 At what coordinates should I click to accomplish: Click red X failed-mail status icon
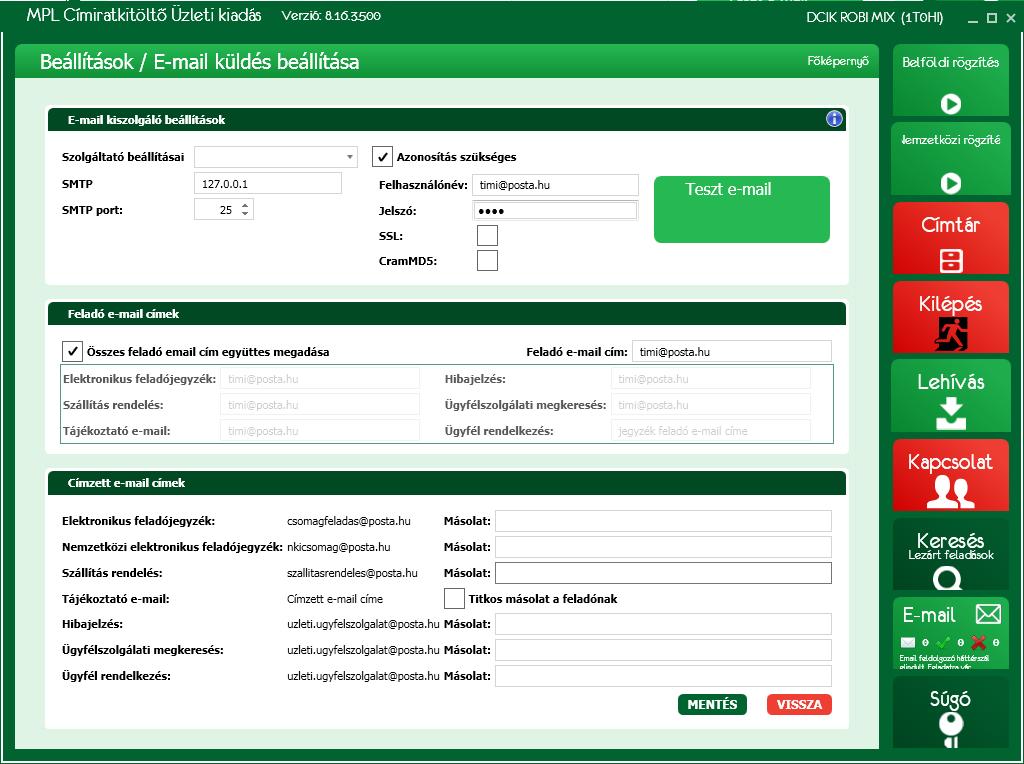pos(978,643)
